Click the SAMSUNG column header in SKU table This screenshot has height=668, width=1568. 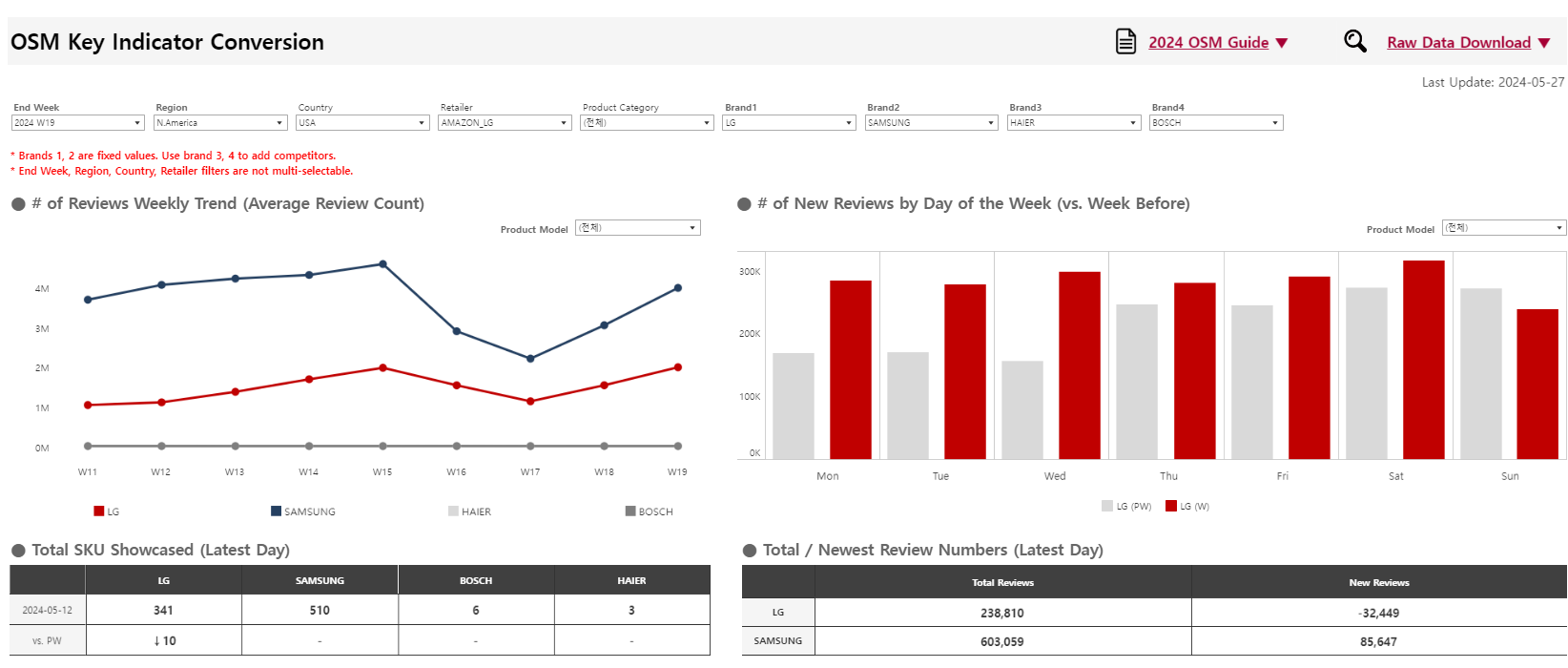[320, 580]
